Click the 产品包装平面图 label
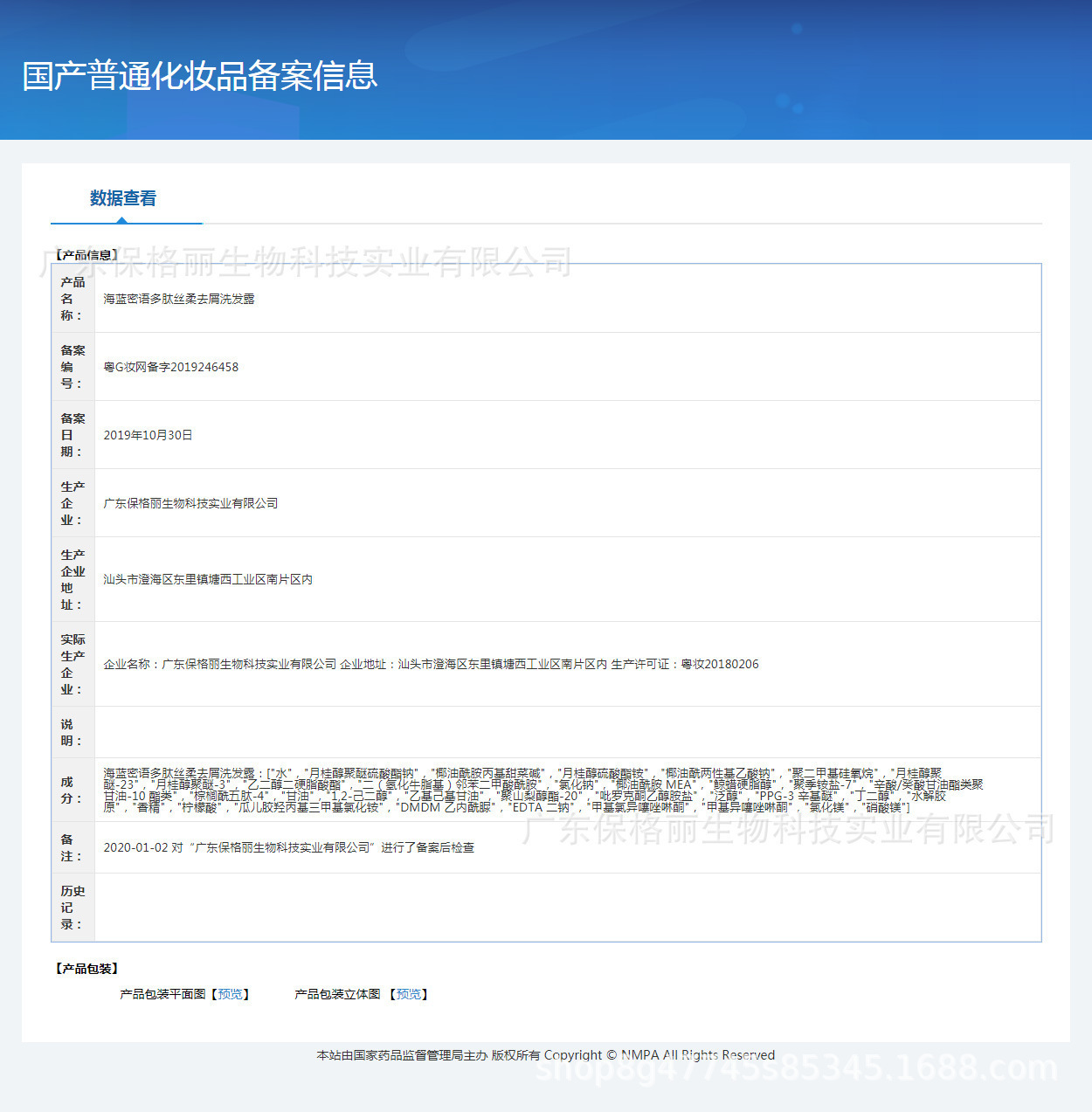This screenshot has width=1092, height=1112. 163,994
